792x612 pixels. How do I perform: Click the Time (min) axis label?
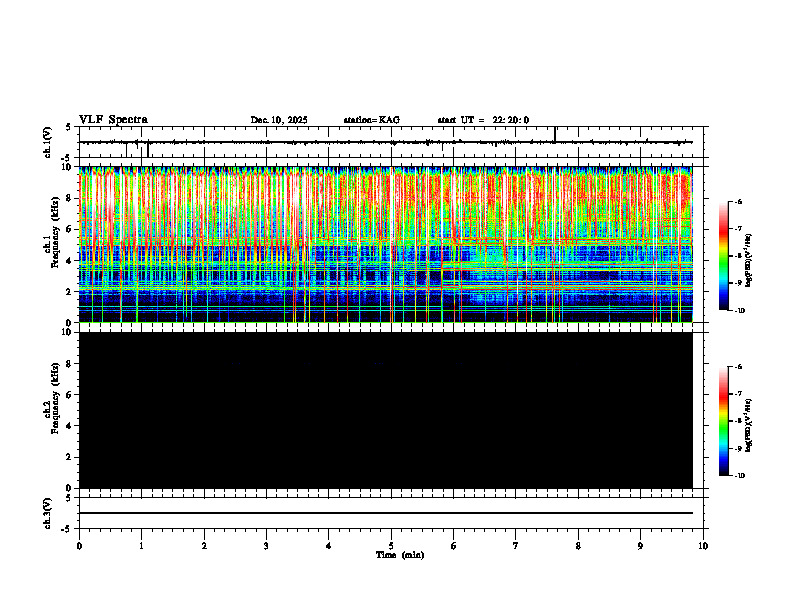tap(400, 555)
